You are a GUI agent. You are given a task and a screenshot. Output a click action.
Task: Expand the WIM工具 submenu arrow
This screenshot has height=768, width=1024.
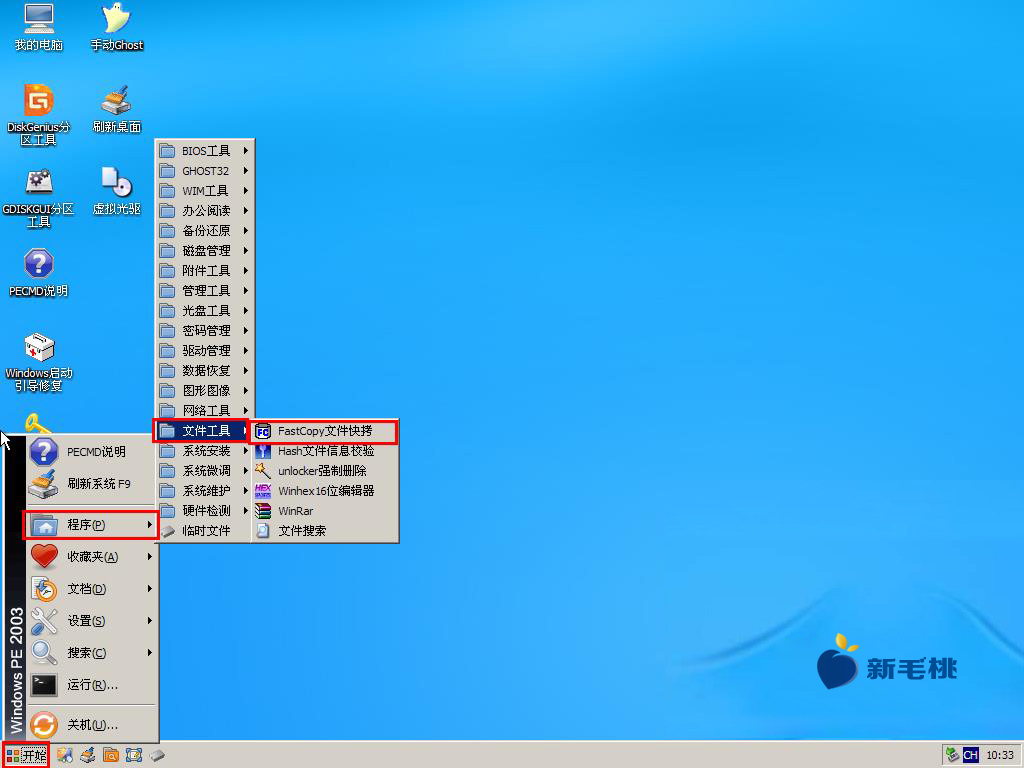click(x=246, y=191)
